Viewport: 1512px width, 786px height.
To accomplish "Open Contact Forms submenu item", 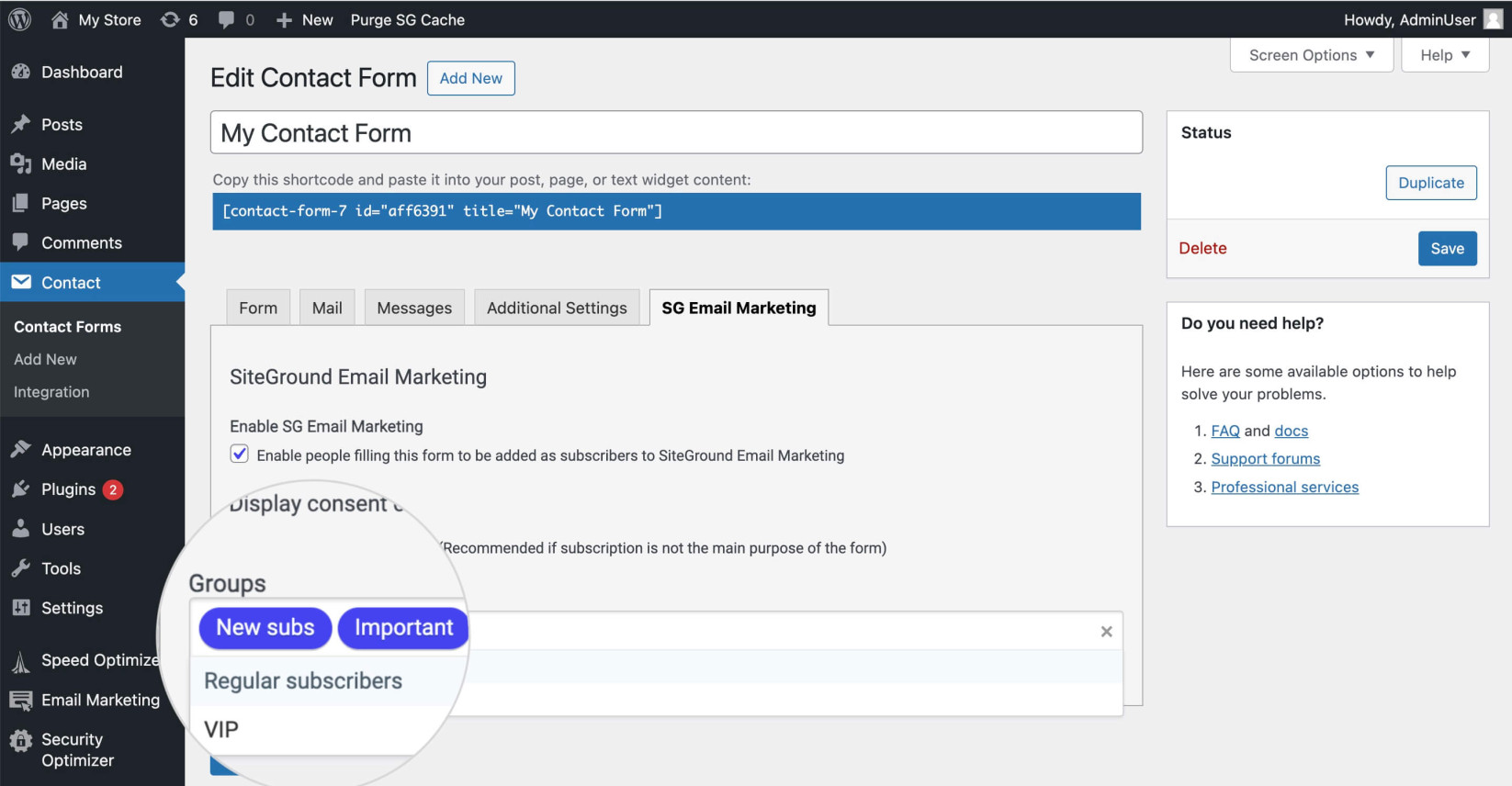I will 67,327.
